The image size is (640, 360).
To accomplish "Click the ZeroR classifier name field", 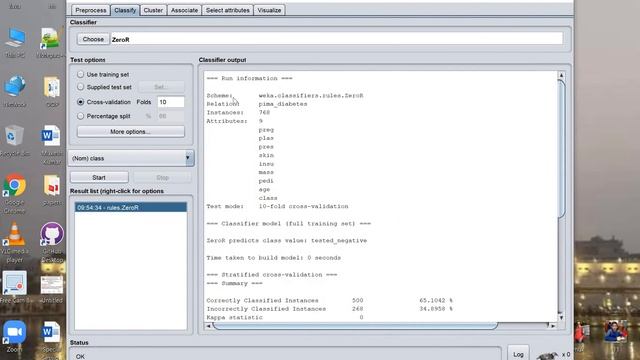I will (337, 39).
